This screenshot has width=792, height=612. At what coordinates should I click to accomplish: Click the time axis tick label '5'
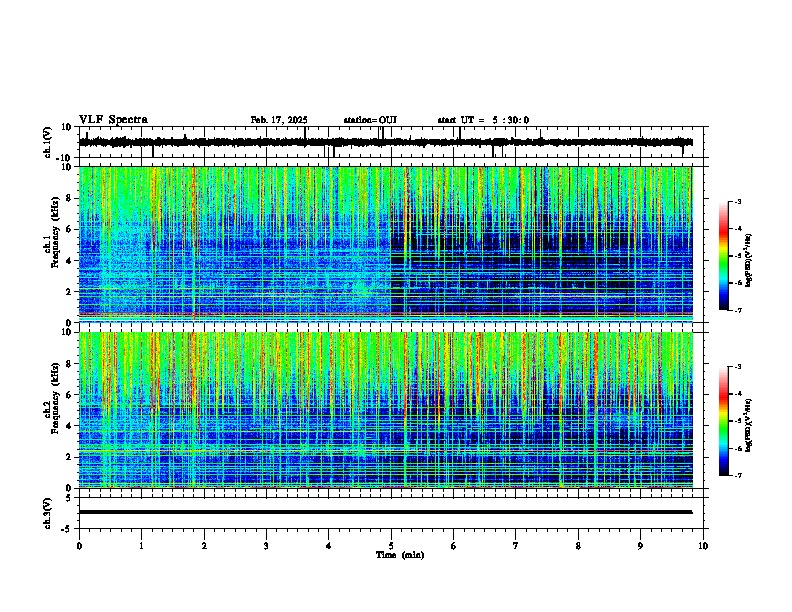tap(391, 546)
